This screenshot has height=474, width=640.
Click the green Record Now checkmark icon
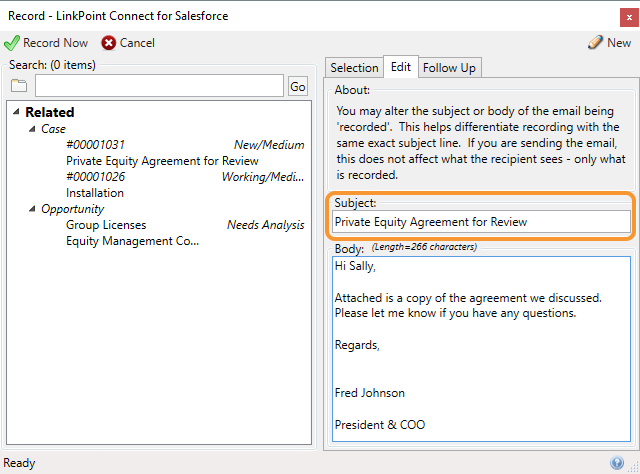point(12,43)
